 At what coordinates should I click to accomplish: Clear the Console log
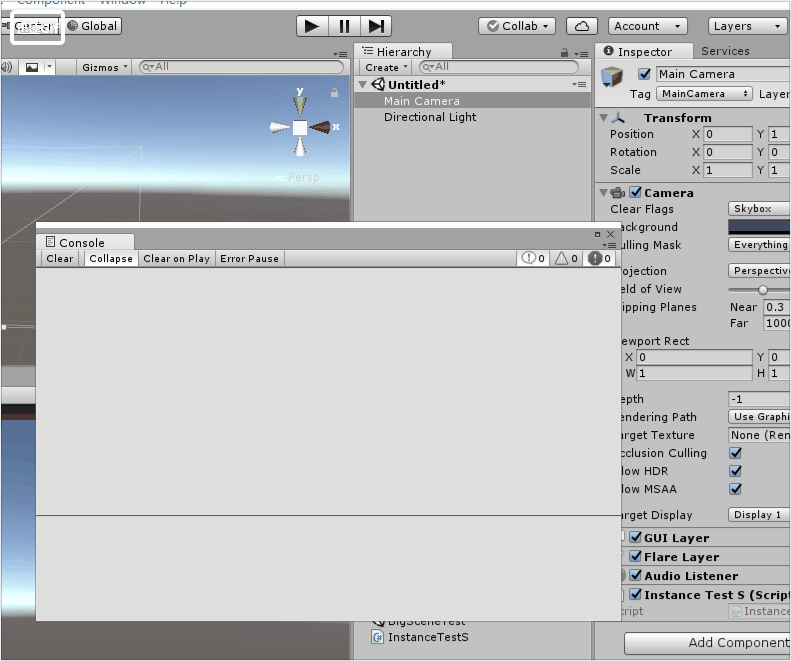(60, 259)
